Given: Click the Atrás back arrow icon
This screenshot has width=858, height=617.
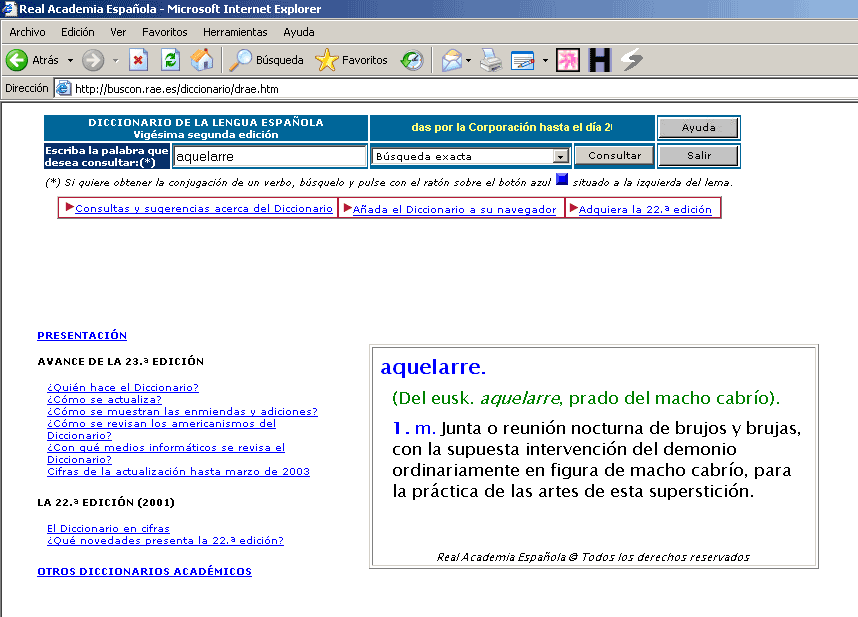Looking at the screenshot, I should pyautogui.click(x=17, y=60).
